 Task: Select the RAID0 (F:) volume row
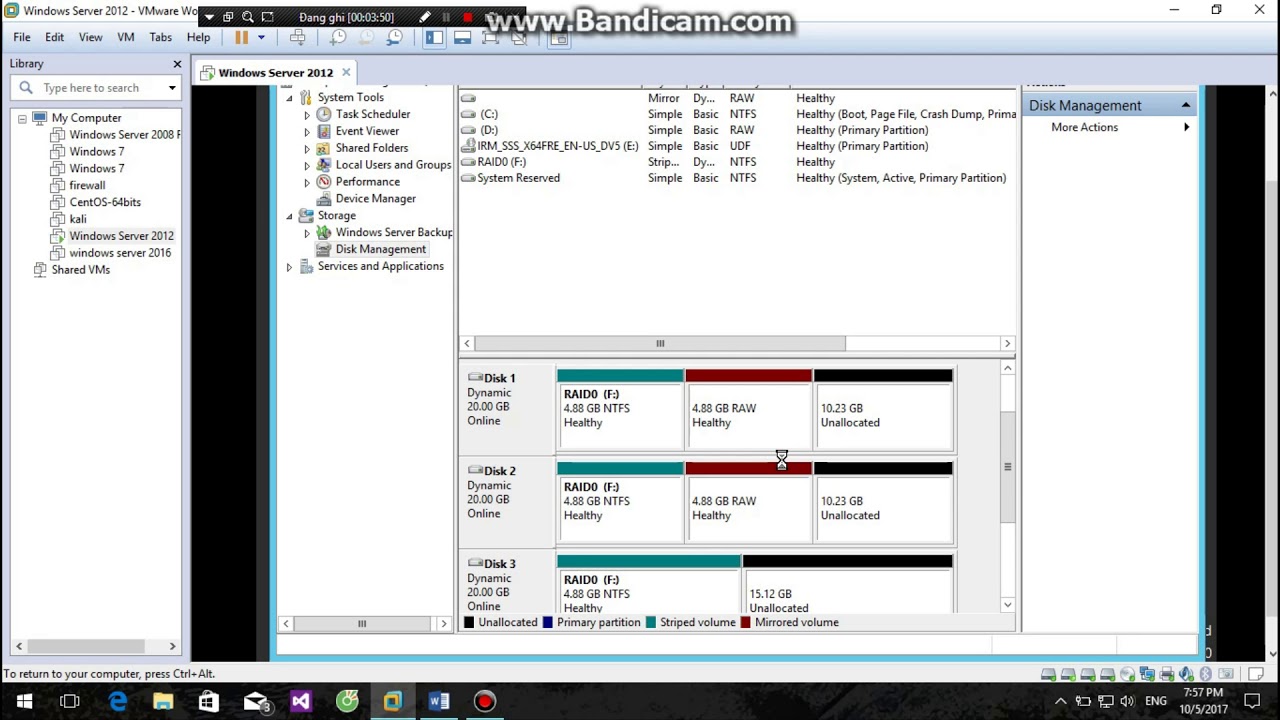coord(738,162)
